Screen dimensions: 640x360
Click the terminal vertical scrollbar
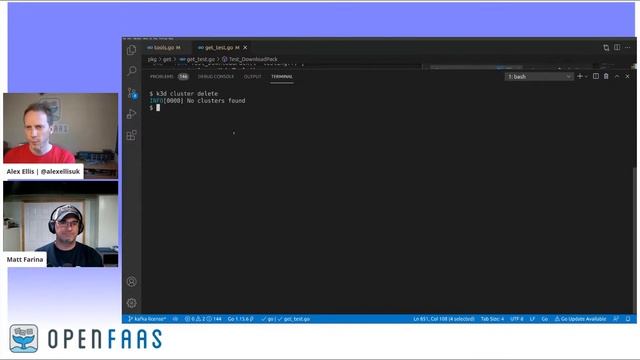point(634,241)
